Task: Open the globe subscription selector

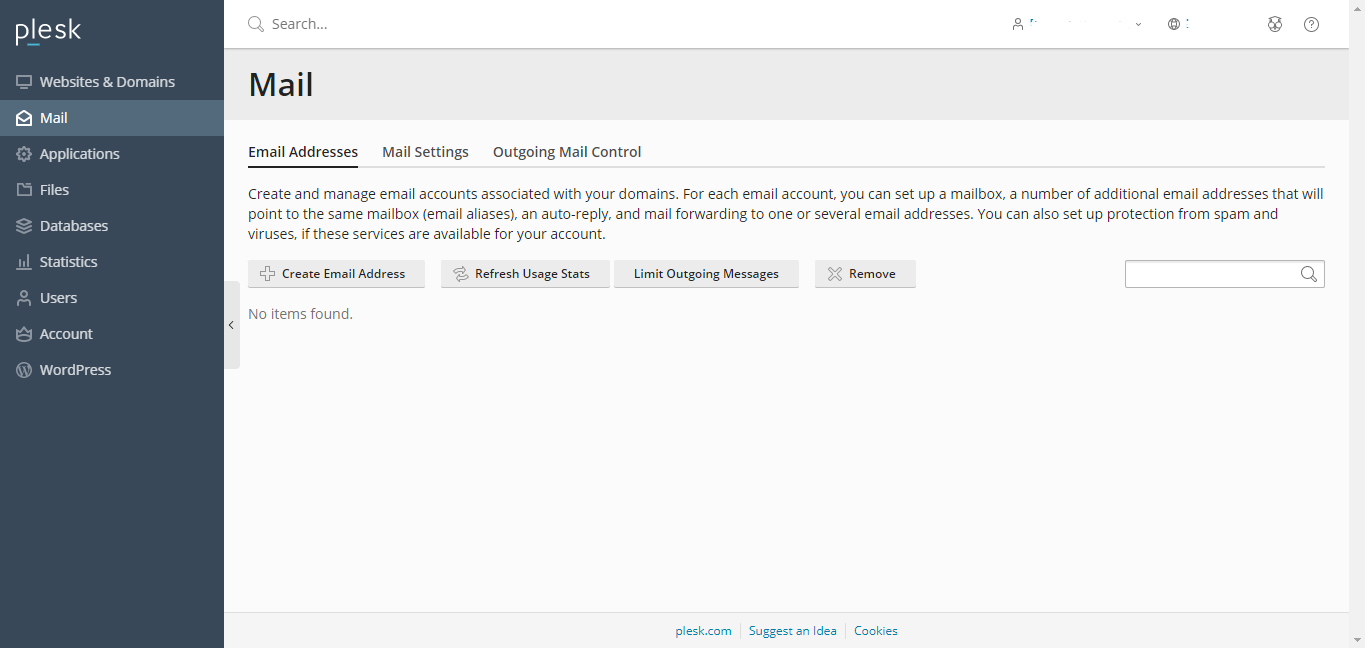Action: point(1178,24)
